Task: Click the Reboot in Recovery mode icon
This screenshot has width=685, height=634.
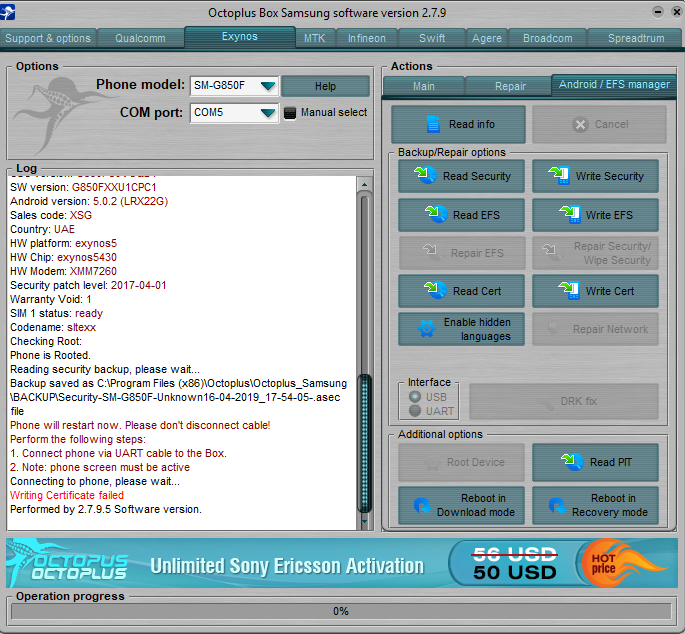Action: [x=557, y=506]
